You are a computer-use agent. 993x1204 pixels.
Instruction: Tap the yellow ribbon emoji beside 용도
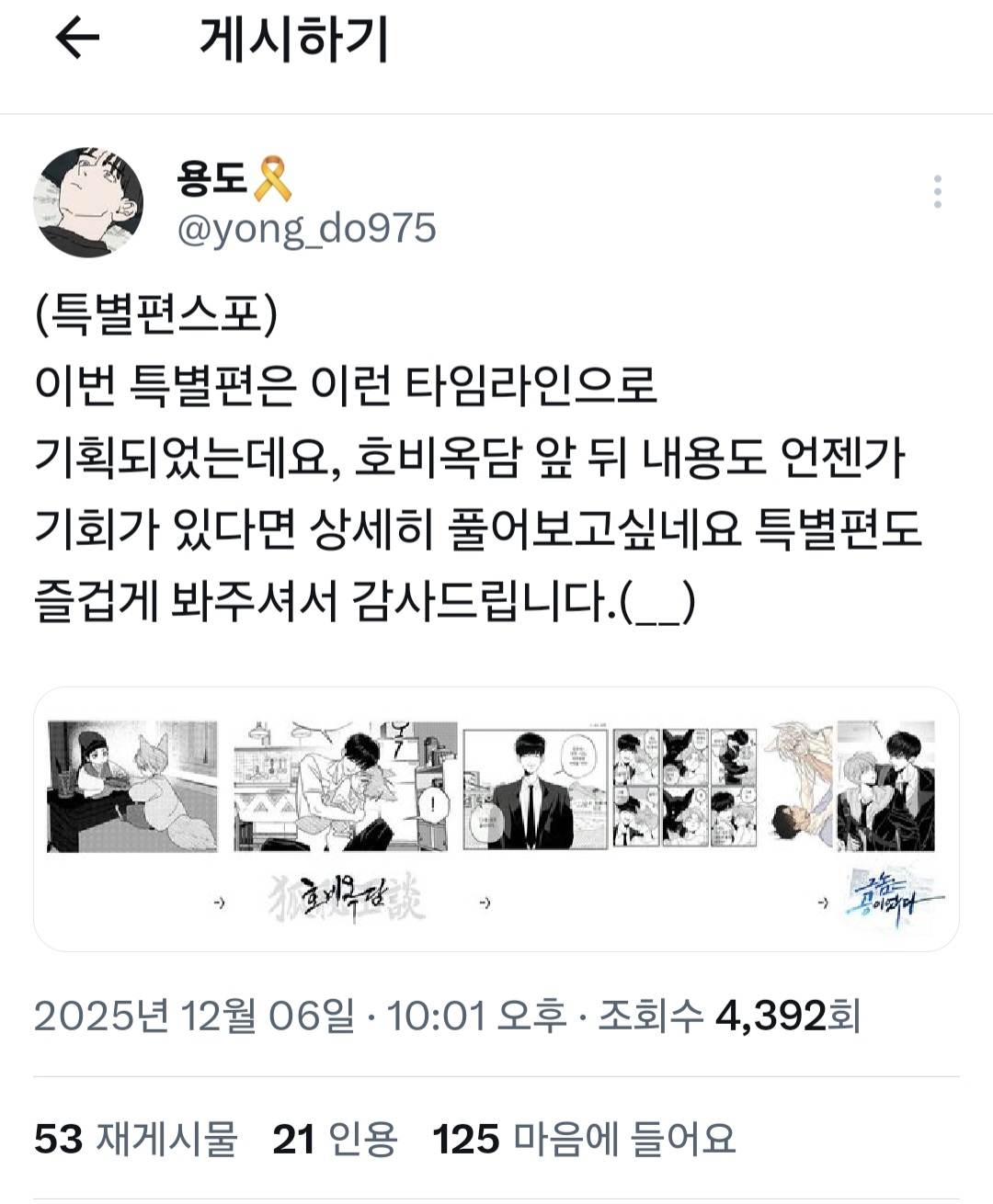272,178
